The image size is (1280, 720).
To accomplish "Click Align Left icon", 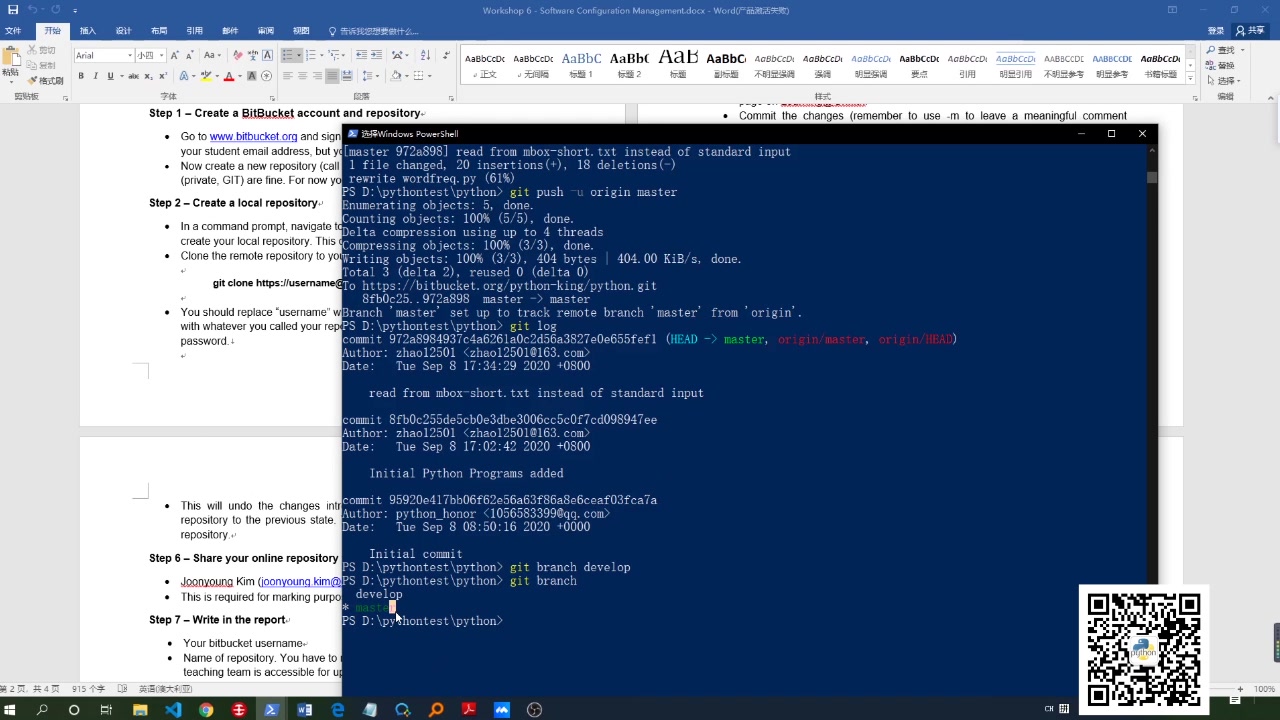I will coord(288,76).
